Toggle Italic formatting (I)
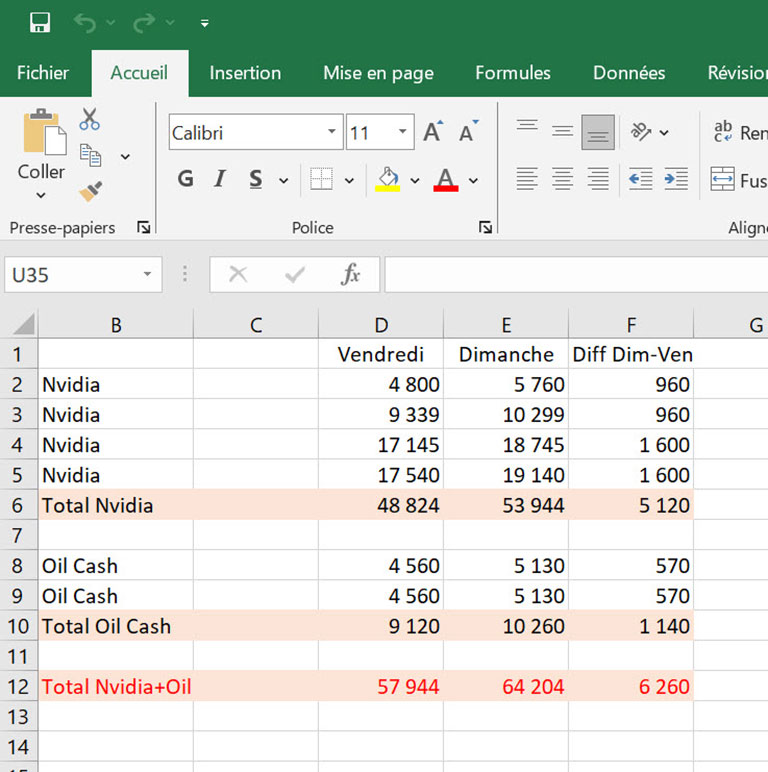768x772 pixels. tap(220, 180)
